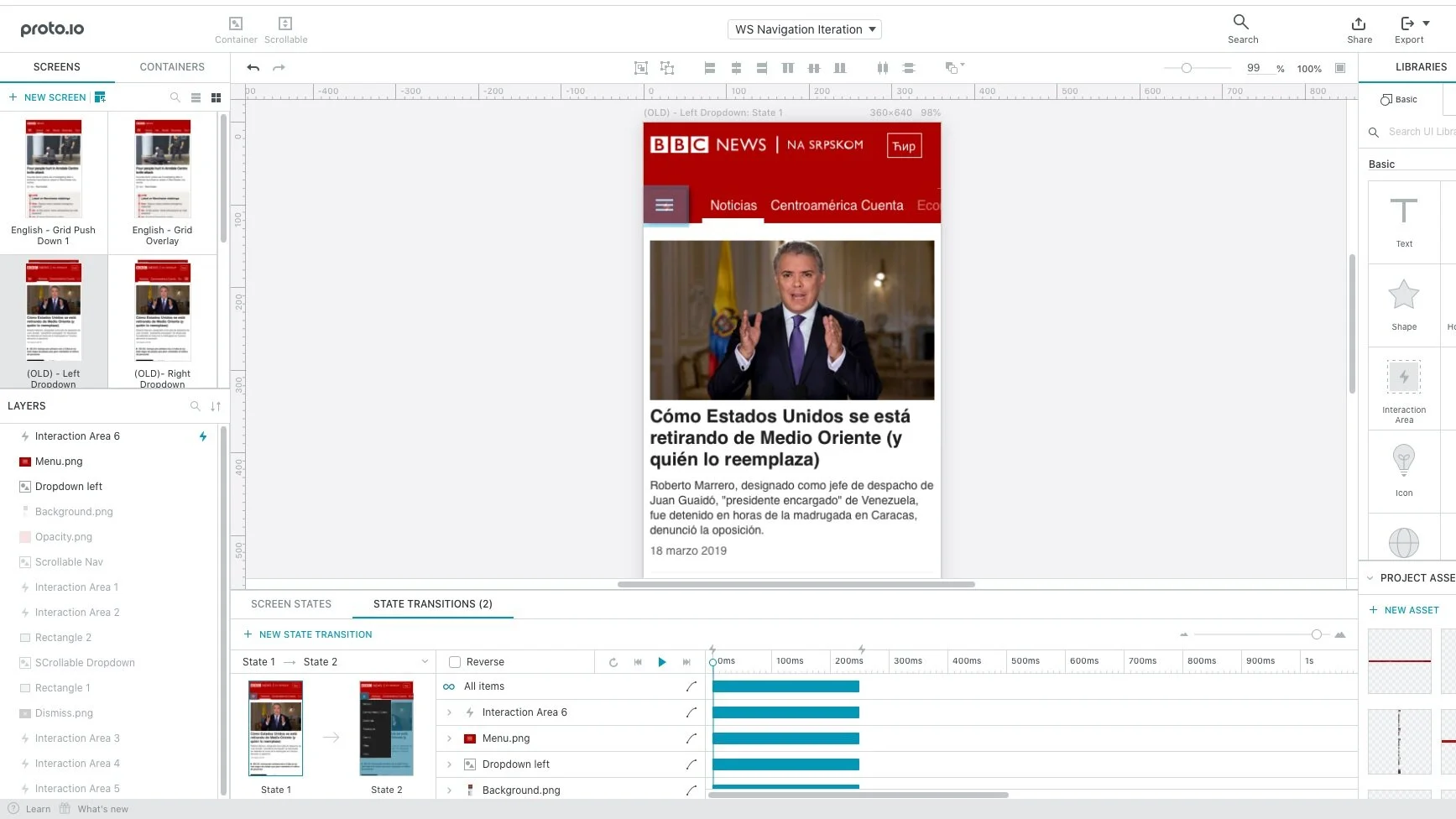This screenshot has width=1456, height=819.
Task: Sort layers with the sort icon
Action: pyautogui.click(x=216, y=406)
